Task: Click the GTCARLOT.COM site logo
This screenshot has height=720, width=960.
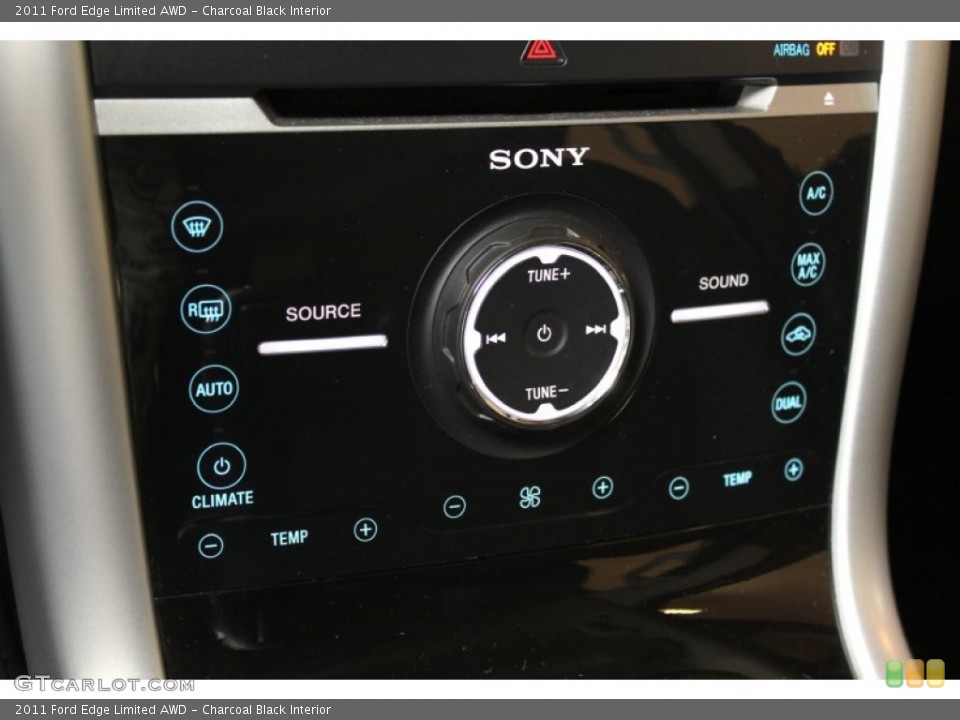Action: coord(104,683)
